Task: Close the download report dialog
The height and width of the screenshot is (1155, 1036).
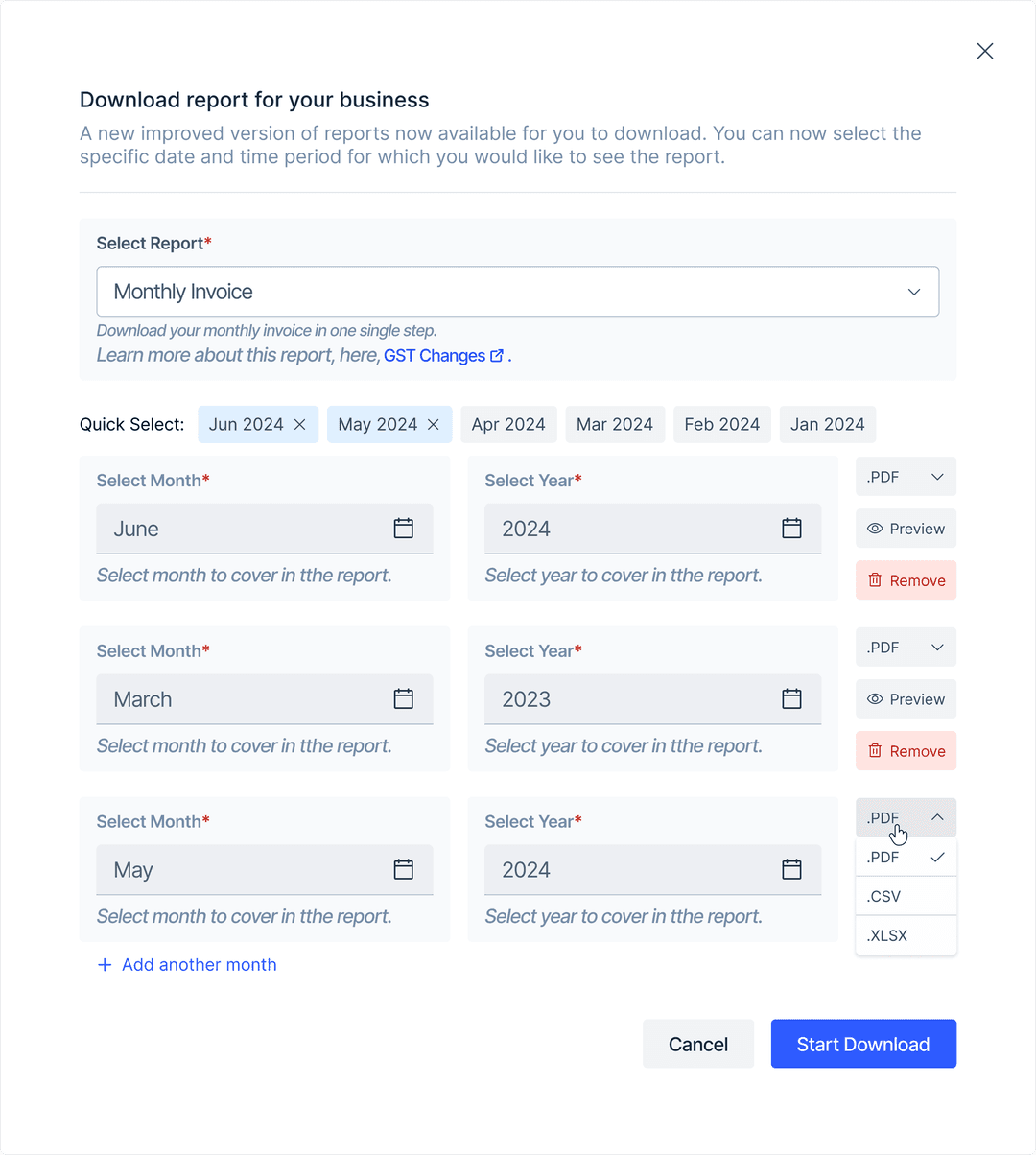Action: tap(985, 51)
